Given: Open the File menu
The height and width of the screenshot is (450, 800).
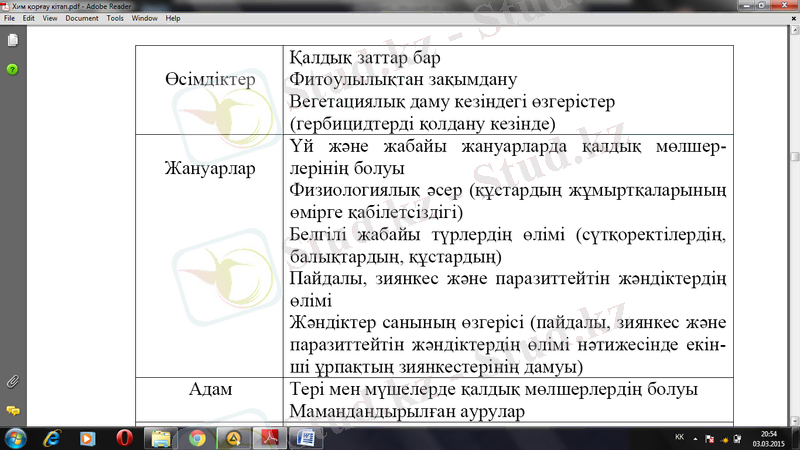Looking at the screenshot, I should 9,18.
